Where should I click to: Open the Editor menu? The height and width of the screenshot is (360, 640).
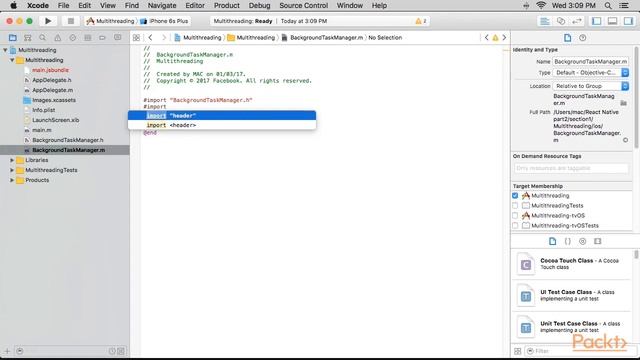(195, 5)
